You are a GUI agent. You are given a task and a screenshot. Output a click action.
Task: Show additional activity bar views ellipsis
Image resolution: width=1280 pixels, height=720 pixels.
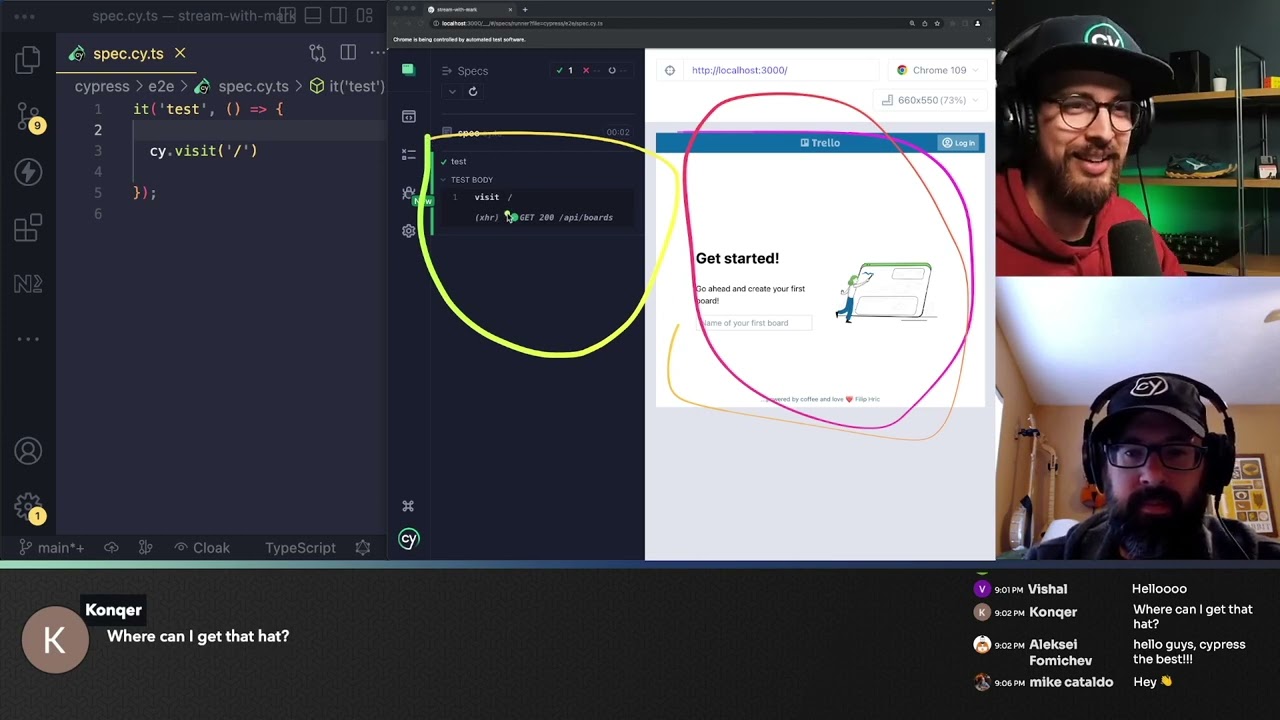tap(28, 339)
